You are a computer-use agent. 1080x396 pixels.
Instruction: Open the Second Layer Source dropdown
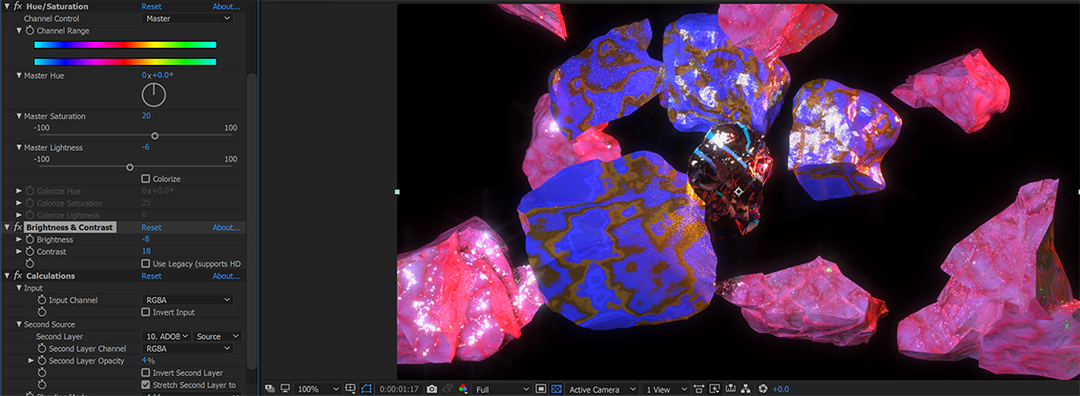point(217,336)
